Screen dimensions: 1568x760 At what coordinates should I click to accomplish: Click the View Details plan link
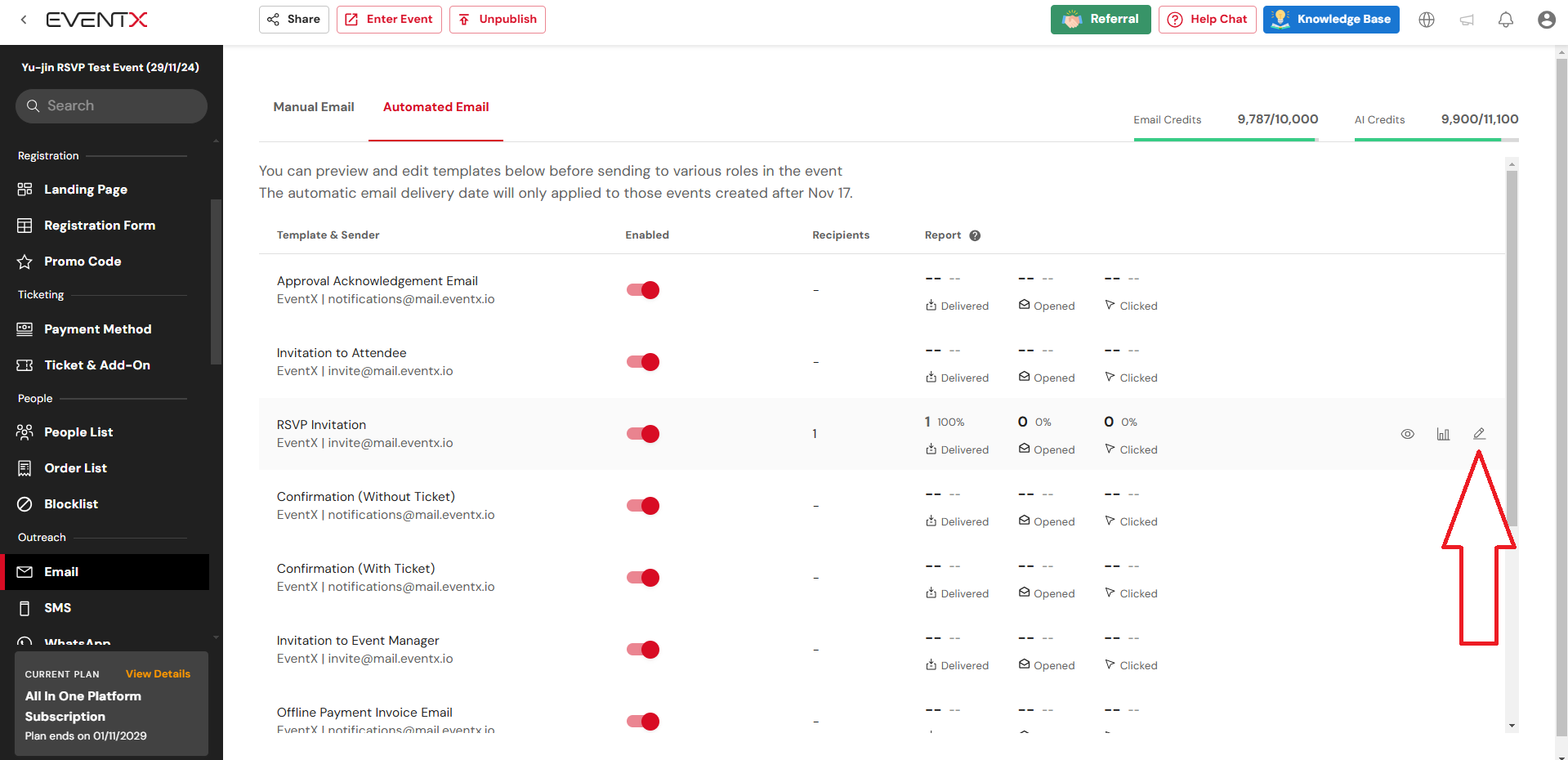pyautogui.click(x=158, y=674)
